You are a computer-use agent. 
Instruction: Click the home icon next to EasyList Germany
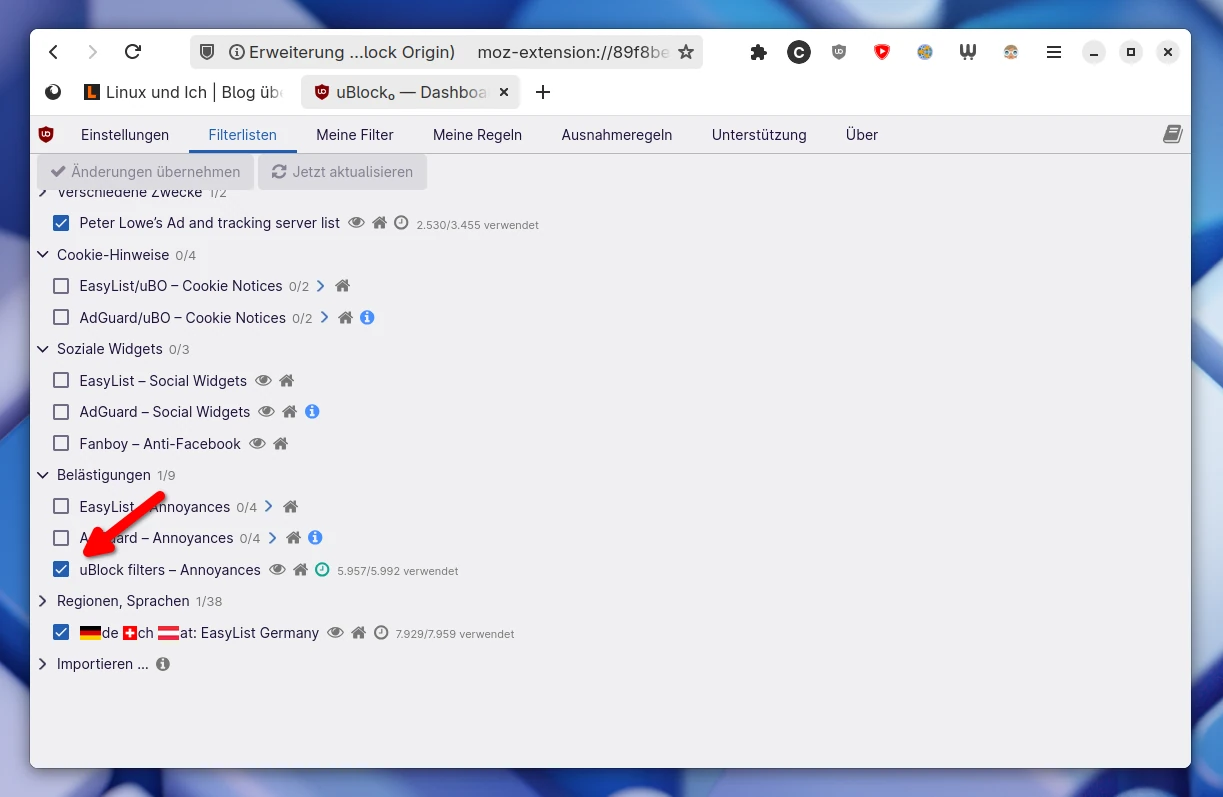coord(359,633)
